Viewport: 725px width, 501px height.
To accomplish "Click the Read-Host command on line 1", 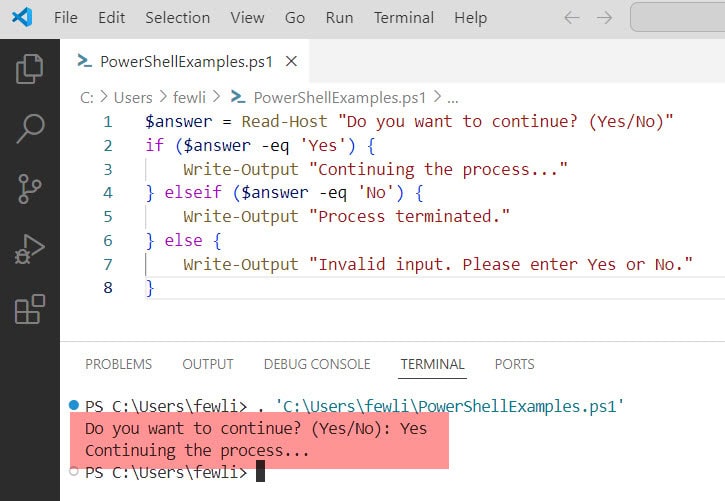I will (x=284, y=122).
